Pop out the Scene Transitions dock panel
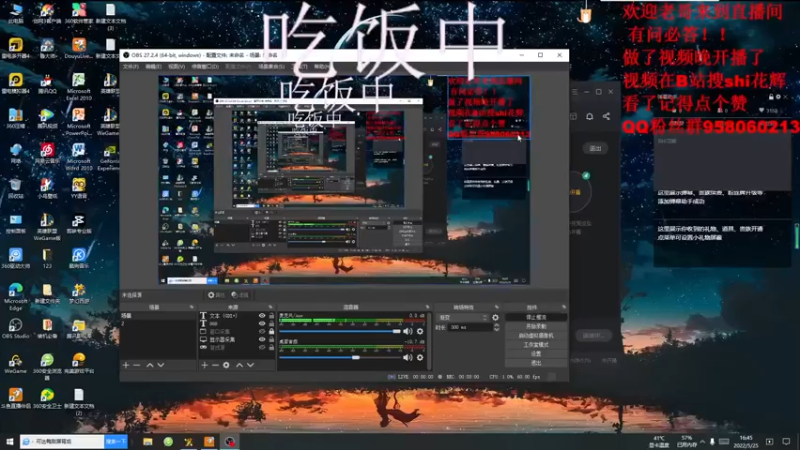 (x=497, y=307)
